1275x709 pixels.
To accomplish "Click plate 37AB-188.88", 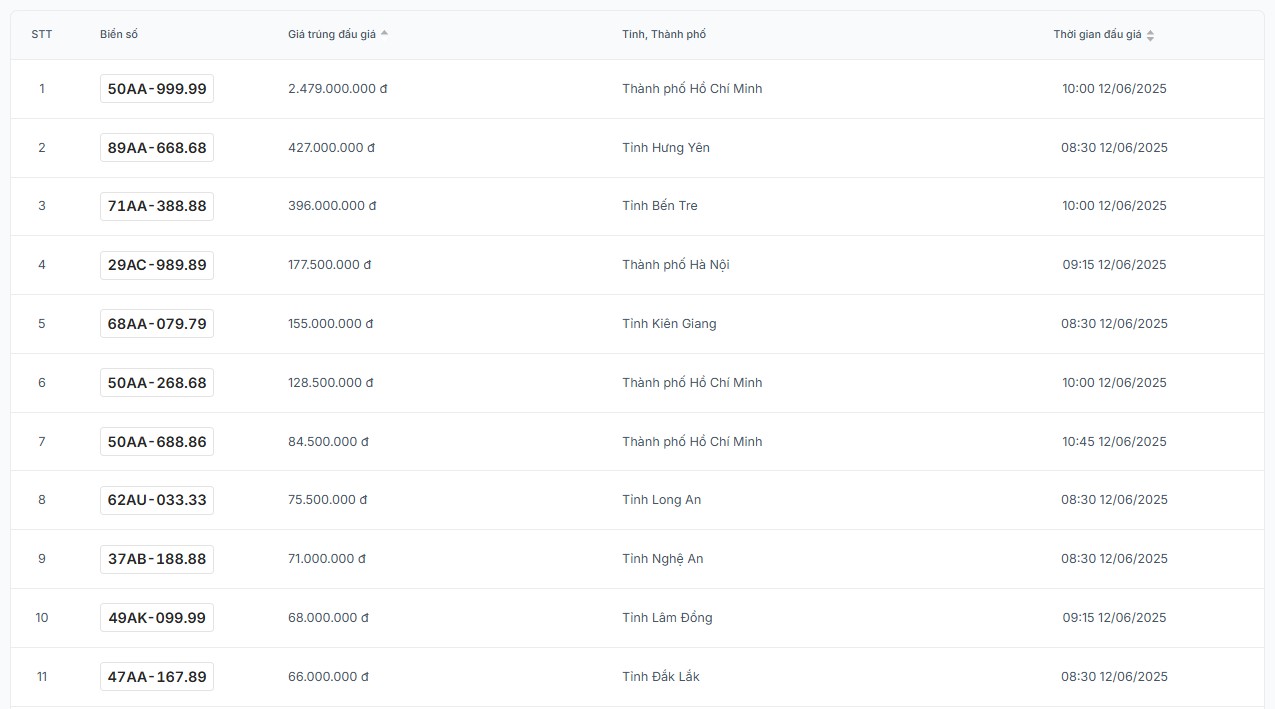I will (157, 559).
